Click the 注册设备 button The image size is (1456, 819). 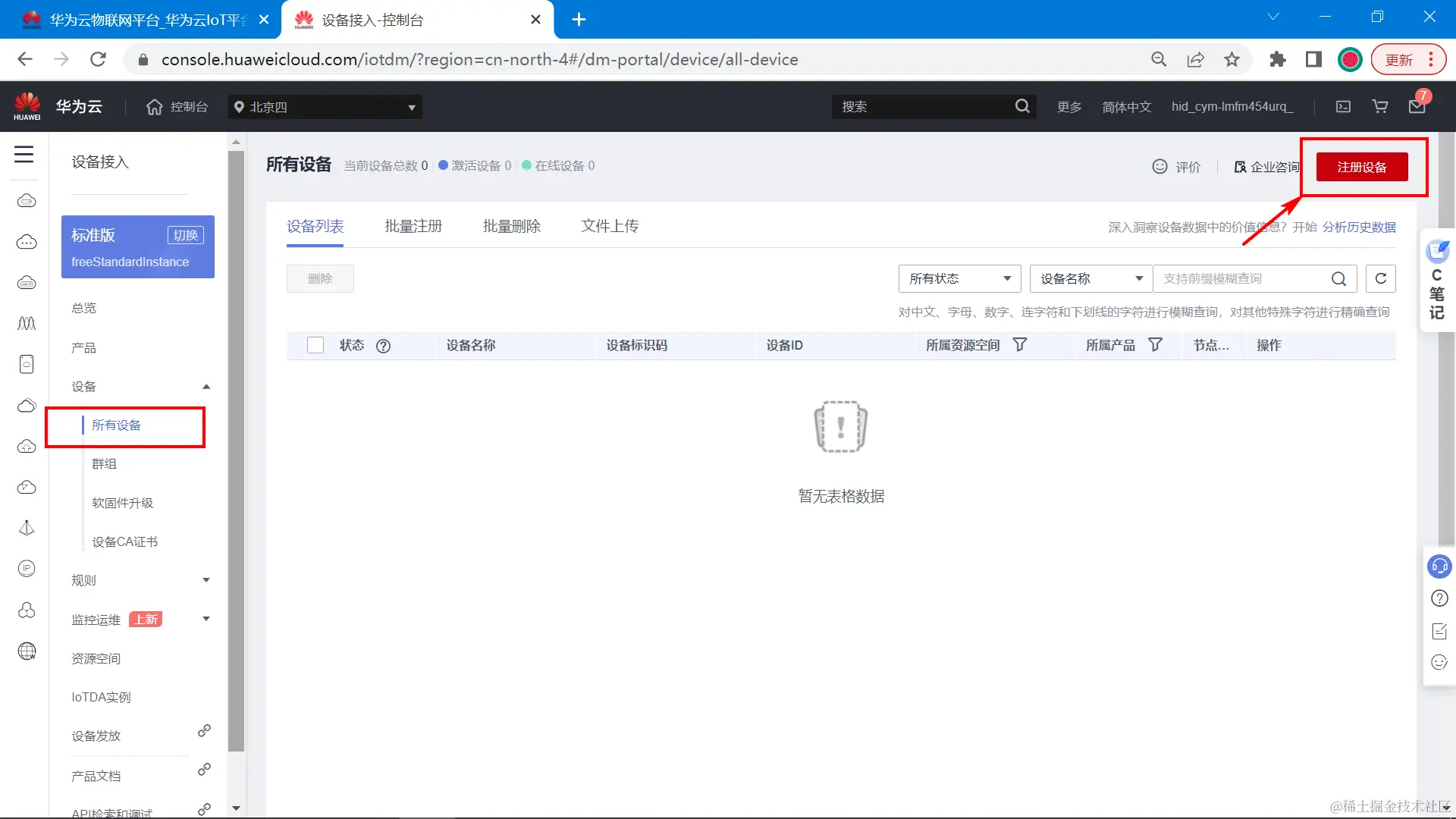pyautogui.click(x=1363, y=167)
